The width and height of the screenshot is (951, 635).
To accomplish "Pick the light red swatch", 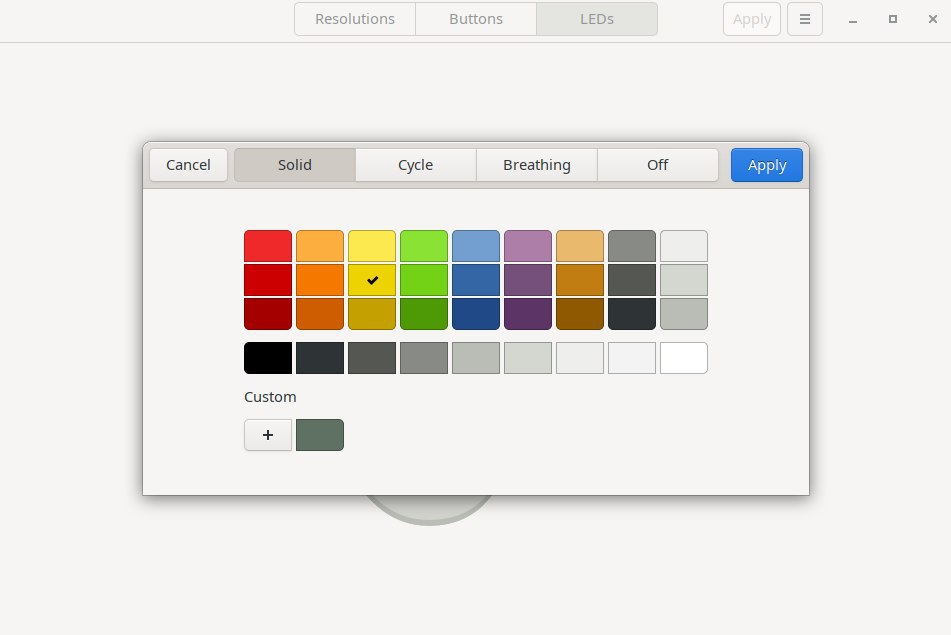I will [x=268, y=246].
